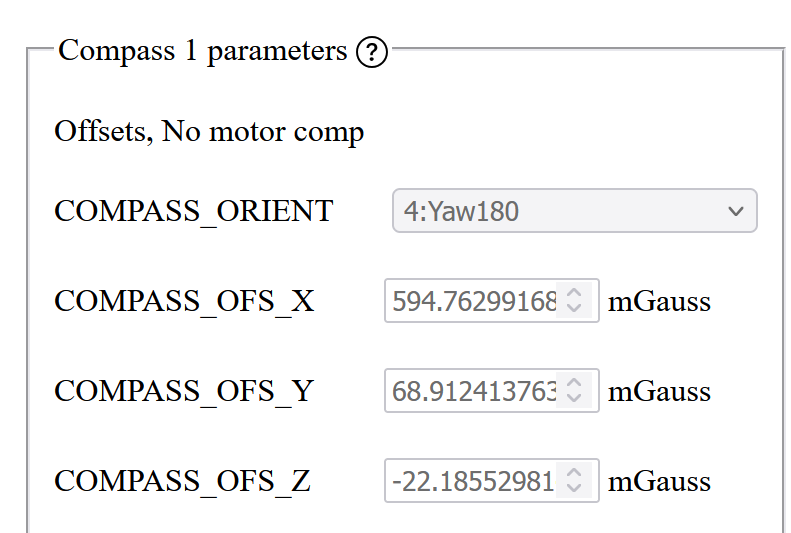Image resolution: width=791 pixels, height=533 pixels.
Task: Click the Compass 1 parameters legend title
Action: pyautogui.click(x=203, y=51)
